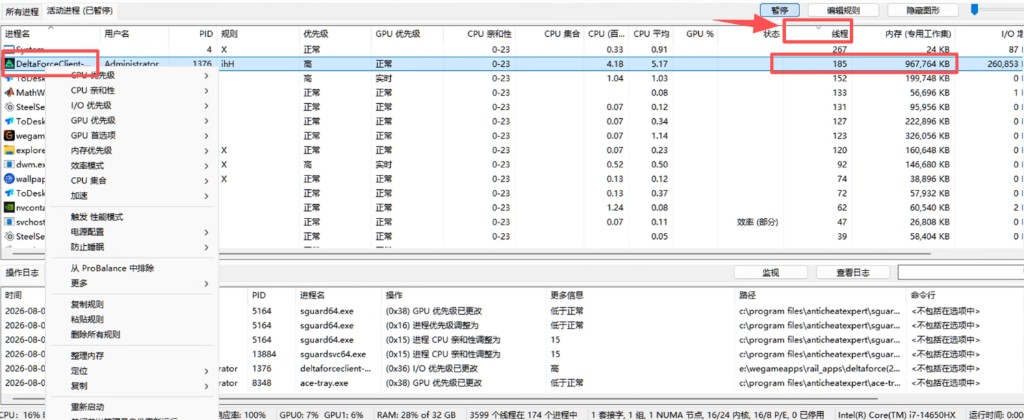
Task: Click 3599 个线程在 174 个进程中 status entry
Action: click(x=526, y=414)
